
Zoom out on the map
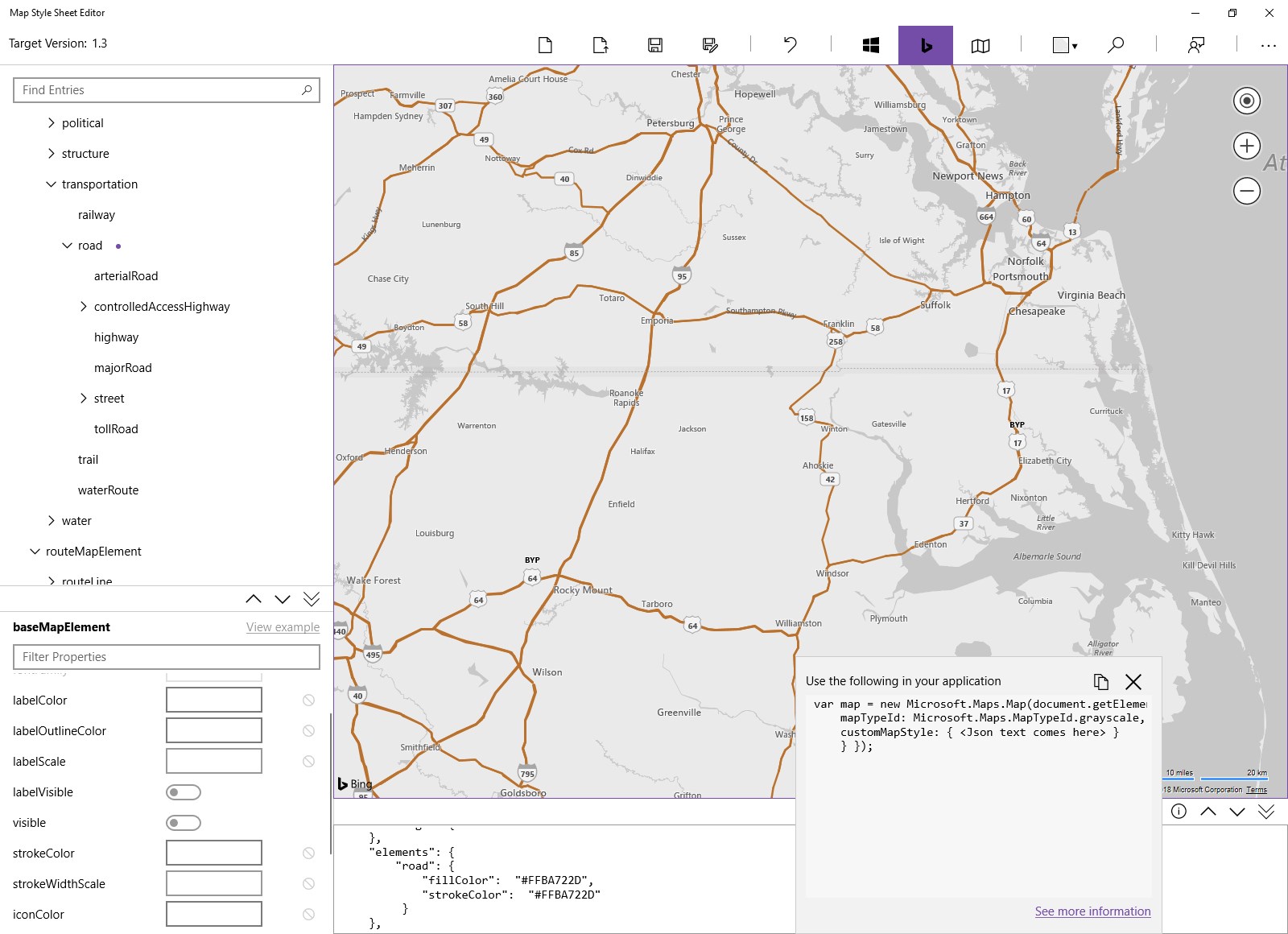1247,191
